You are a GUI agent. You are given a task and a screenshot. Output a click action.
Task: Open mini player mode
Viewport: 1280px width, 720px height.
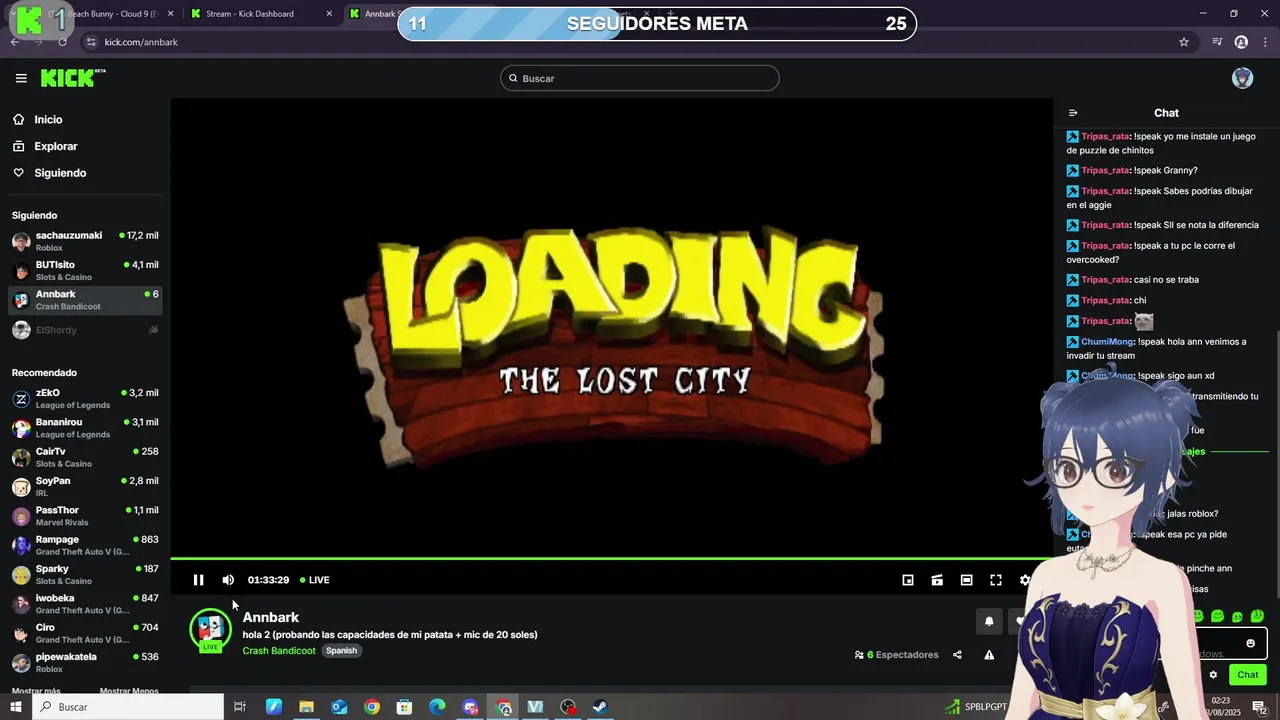click(908, 580)
